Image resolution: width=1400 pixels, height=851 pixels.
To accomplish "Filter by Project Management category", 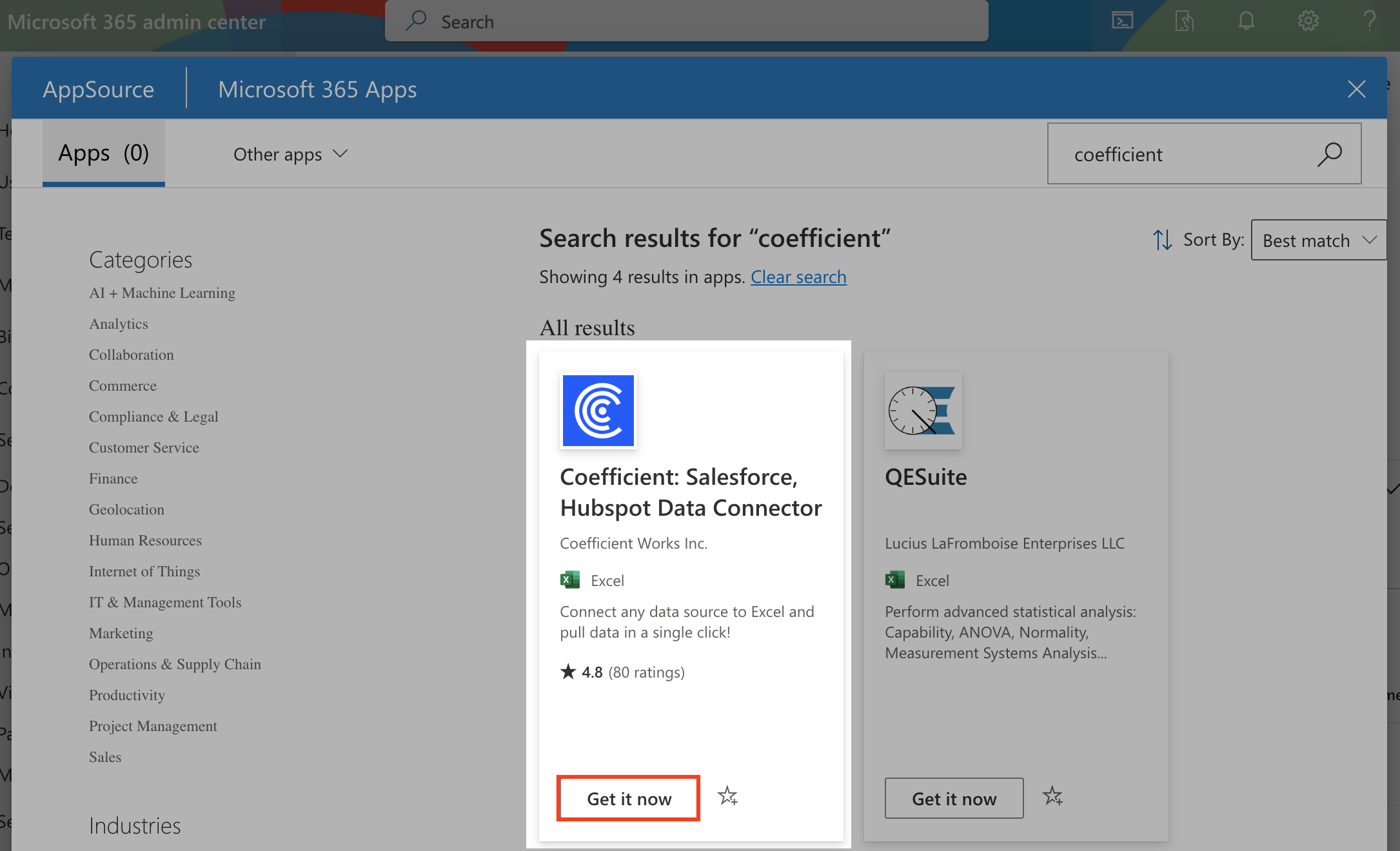I will 153,726.
